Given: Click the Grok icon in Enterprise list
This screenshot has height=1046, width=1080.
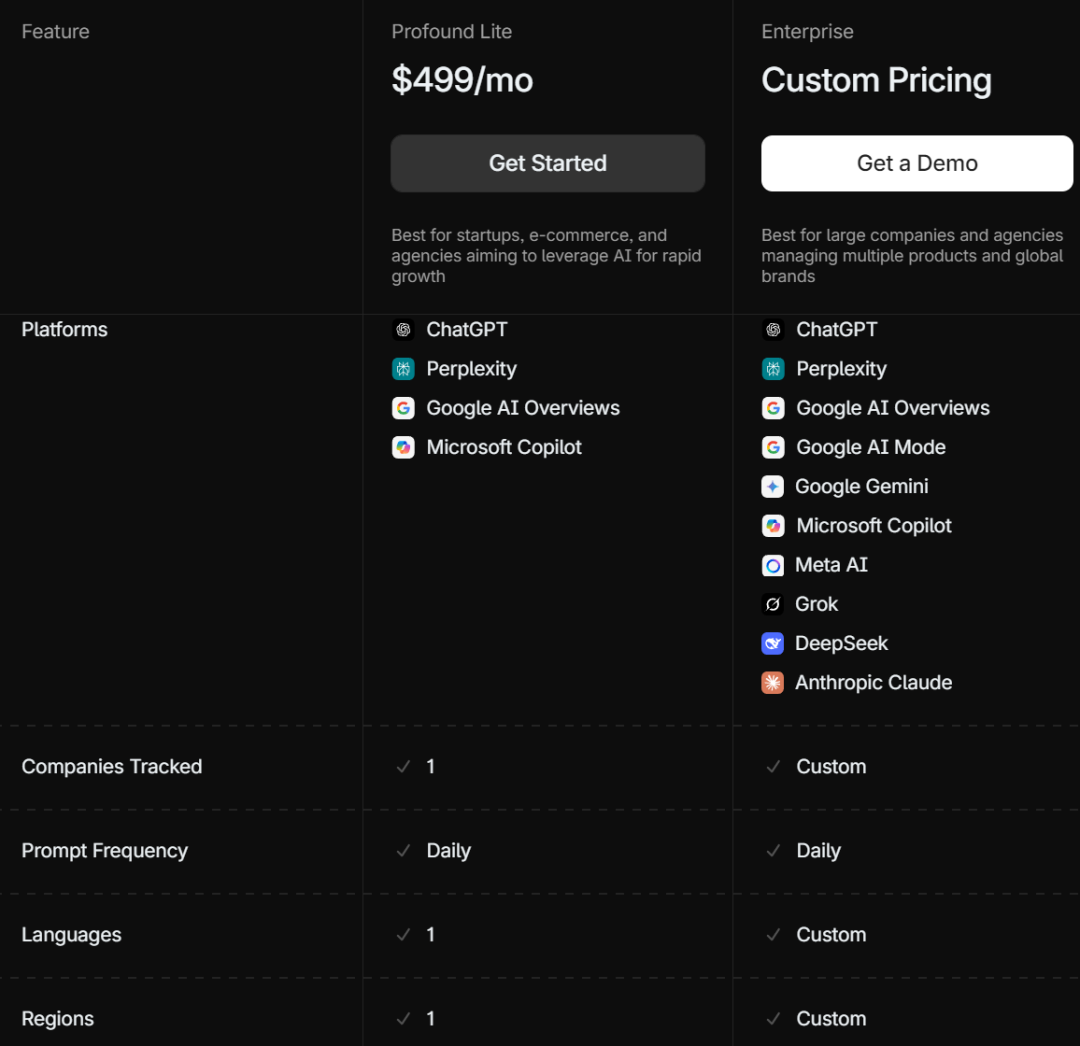Looking at the screenshot, I should pyautogui.click(x=773, y=605).
